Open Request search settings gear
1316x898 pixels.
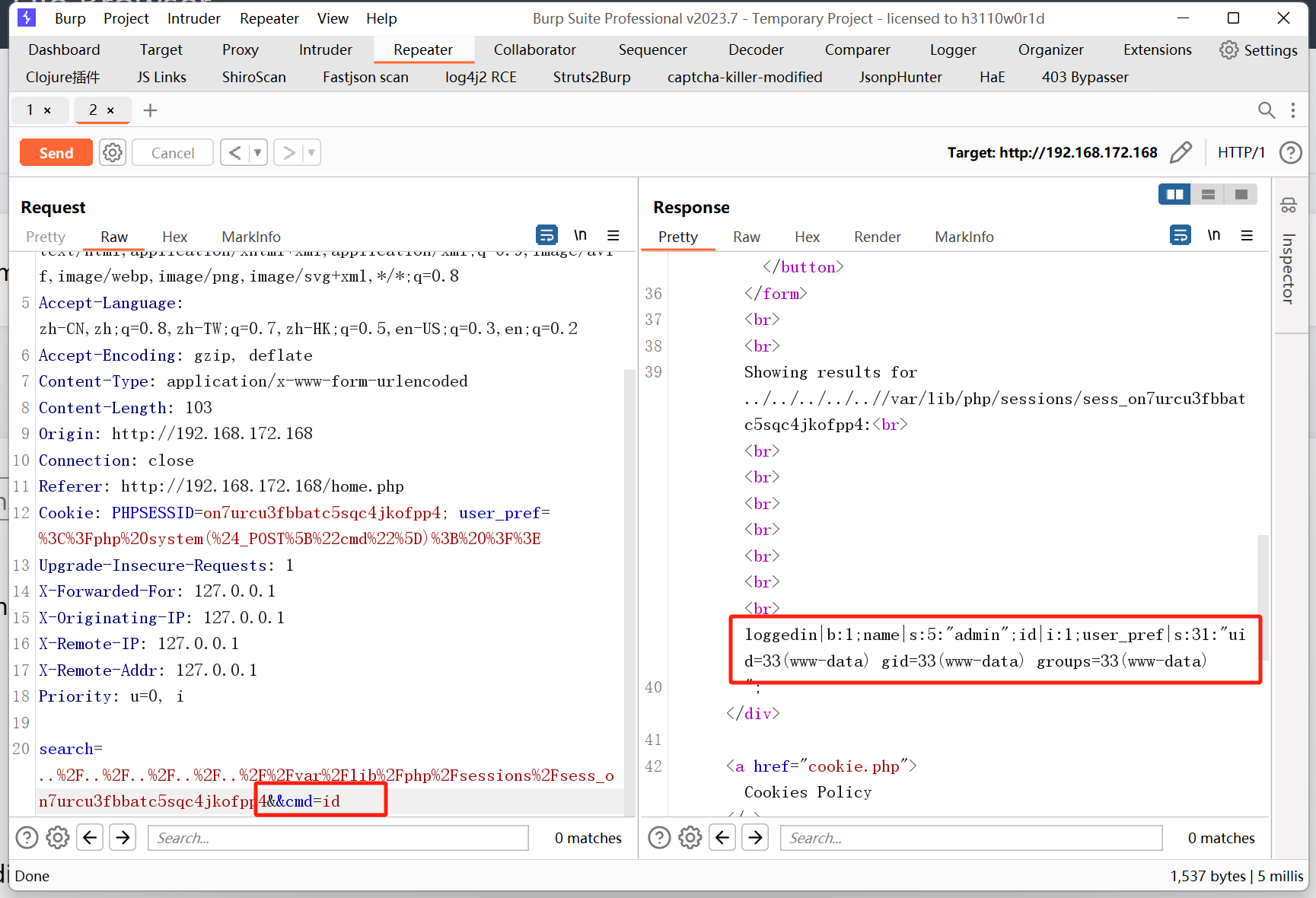click(58, 838)
